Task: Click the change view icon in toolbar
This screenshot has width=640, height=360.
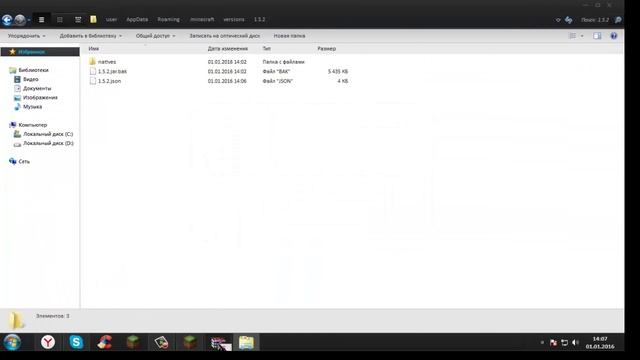Action: (x=572, y=36)
